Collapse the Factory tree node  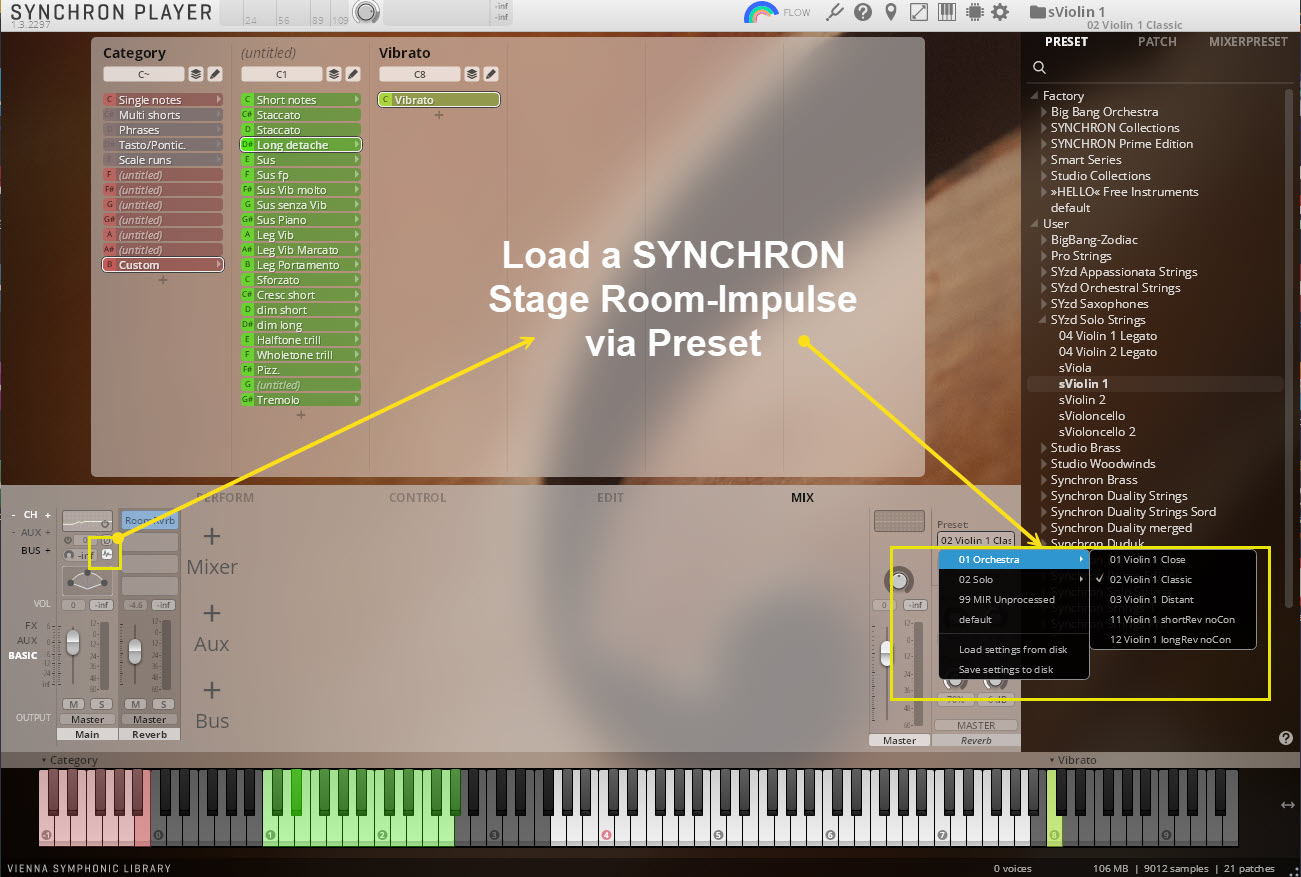1035,96
